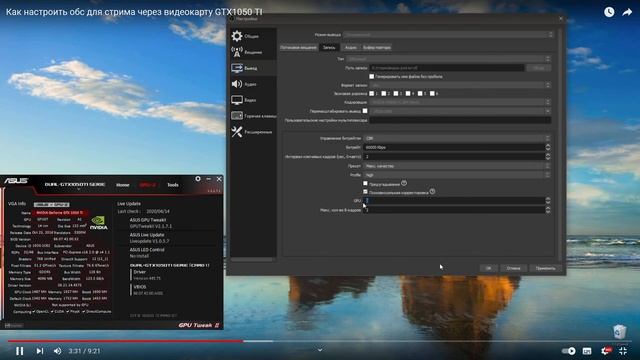This screenshot has width=640, height=360.
Task: Skip to next video
Action: (40, 351)
